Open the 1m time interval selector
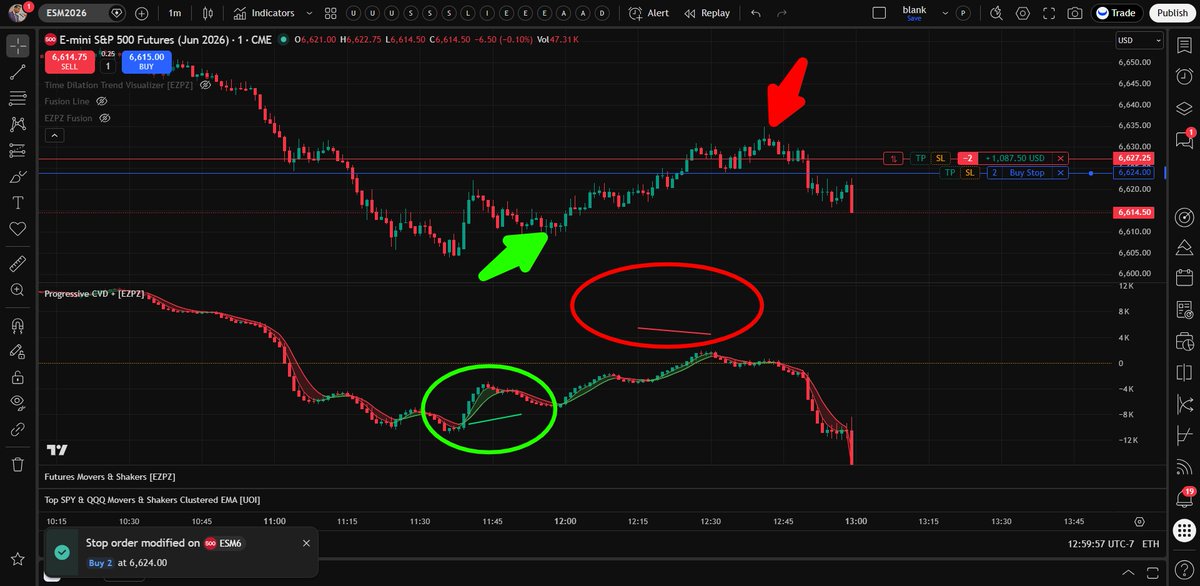 175,13
